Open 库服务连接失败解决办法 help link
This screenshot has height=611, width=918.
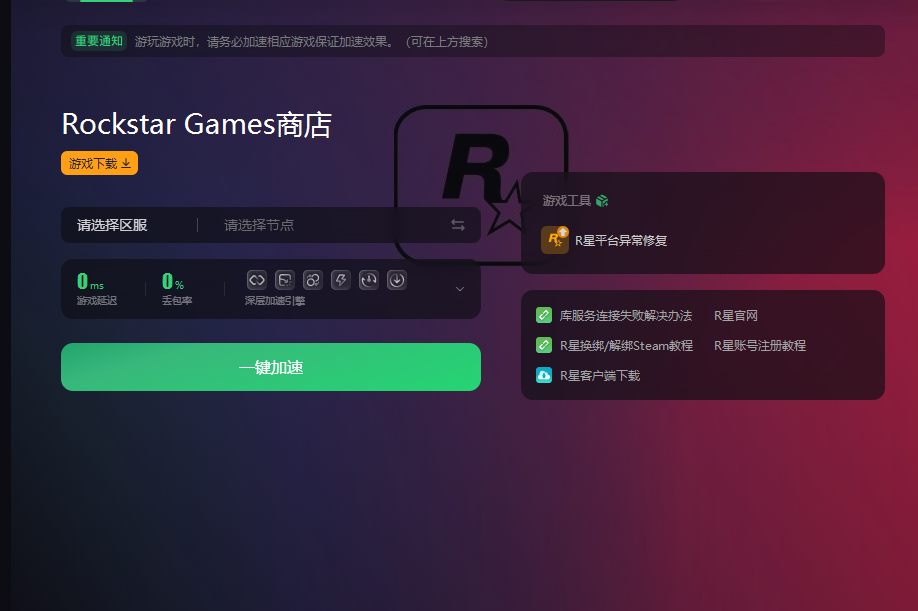point(626,316)
